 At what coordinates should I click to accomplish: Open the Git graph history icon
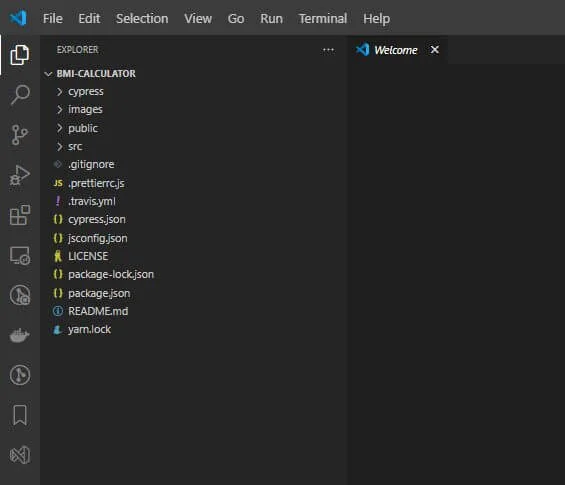pyautogui.click(x=20, y=375)
